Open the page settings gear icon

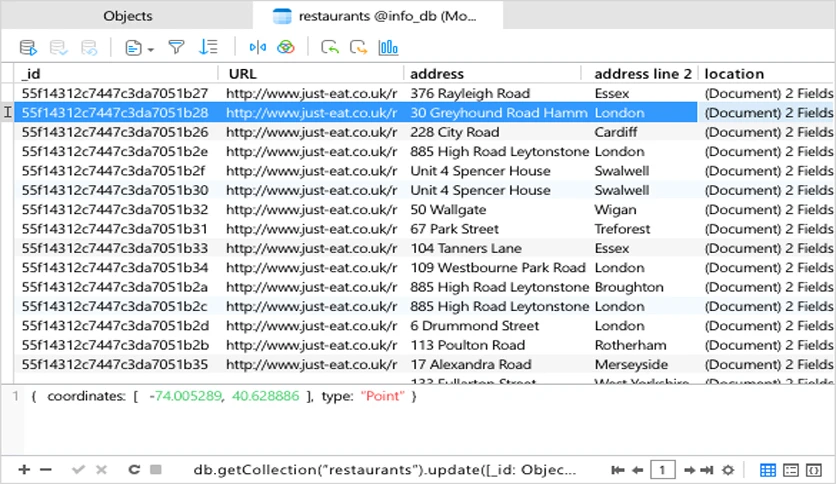(x=728, y=470)
